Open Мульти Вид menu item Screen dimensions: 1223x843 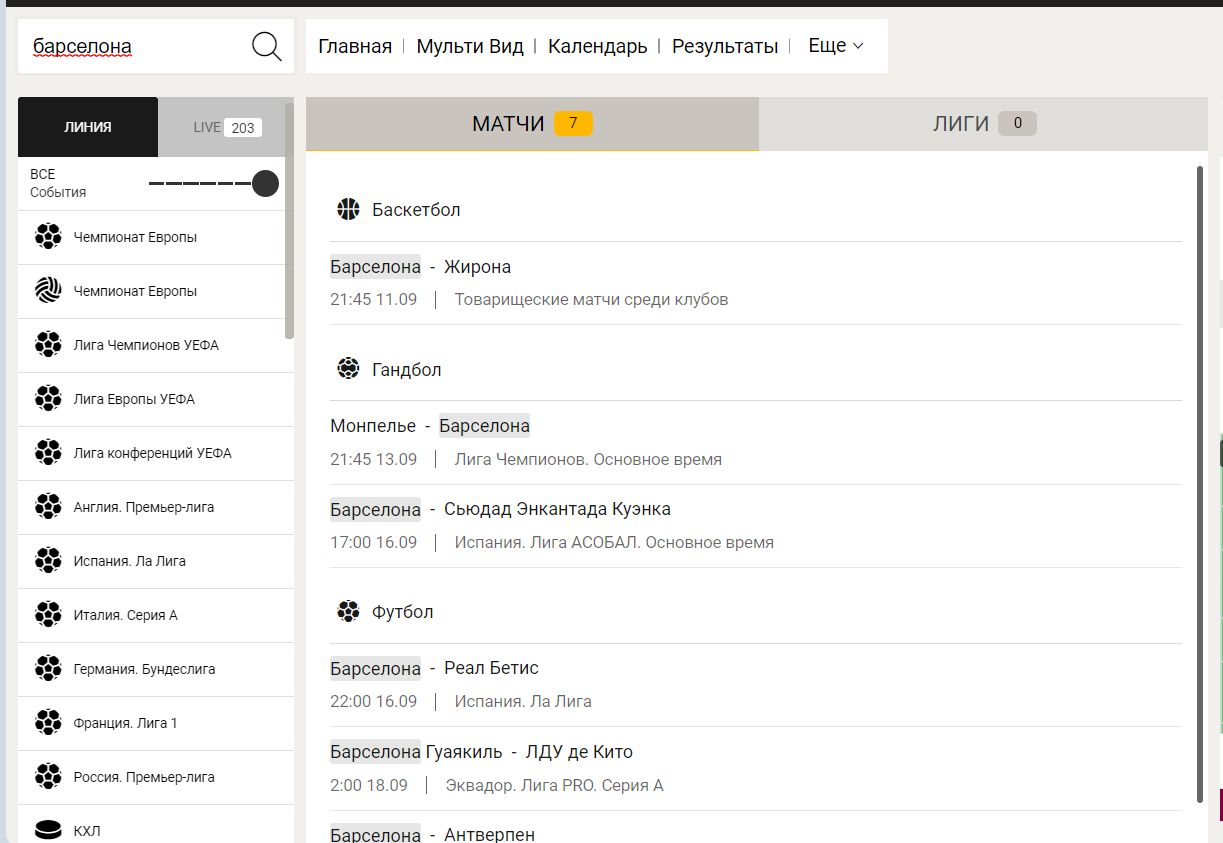(470, 46)
